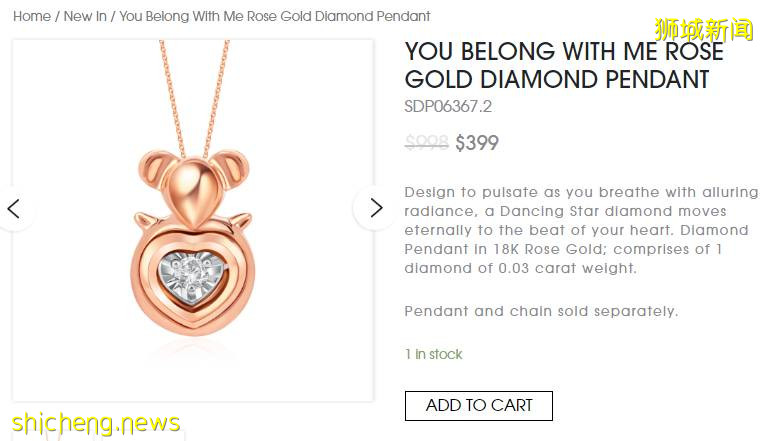Click the 'Pendant and chain sold separately' note

click(x=541, y=311)
